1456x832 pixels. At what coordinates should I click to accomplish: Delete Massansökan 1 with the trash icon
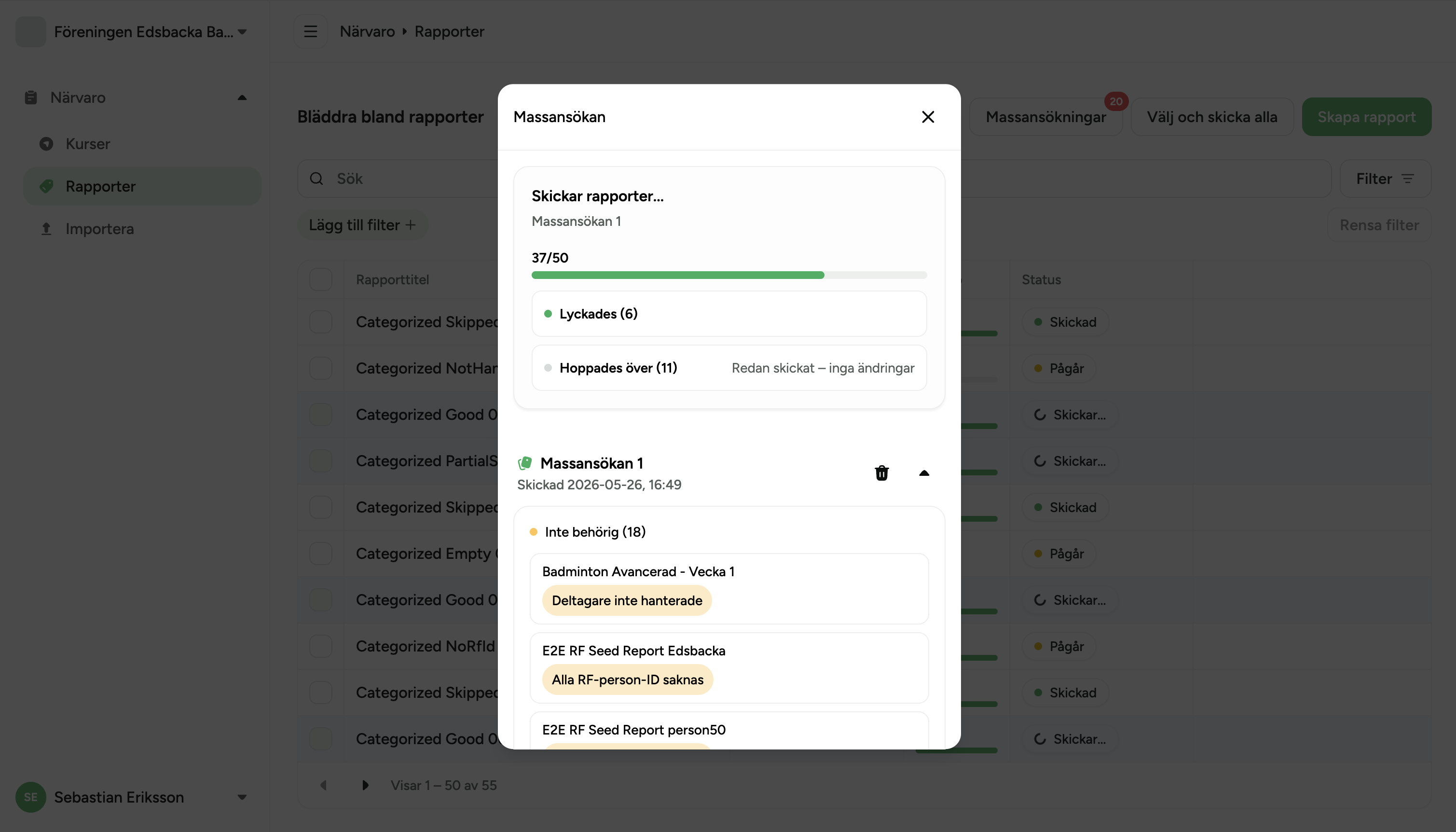pyautogui.click(x=881, y=472)
